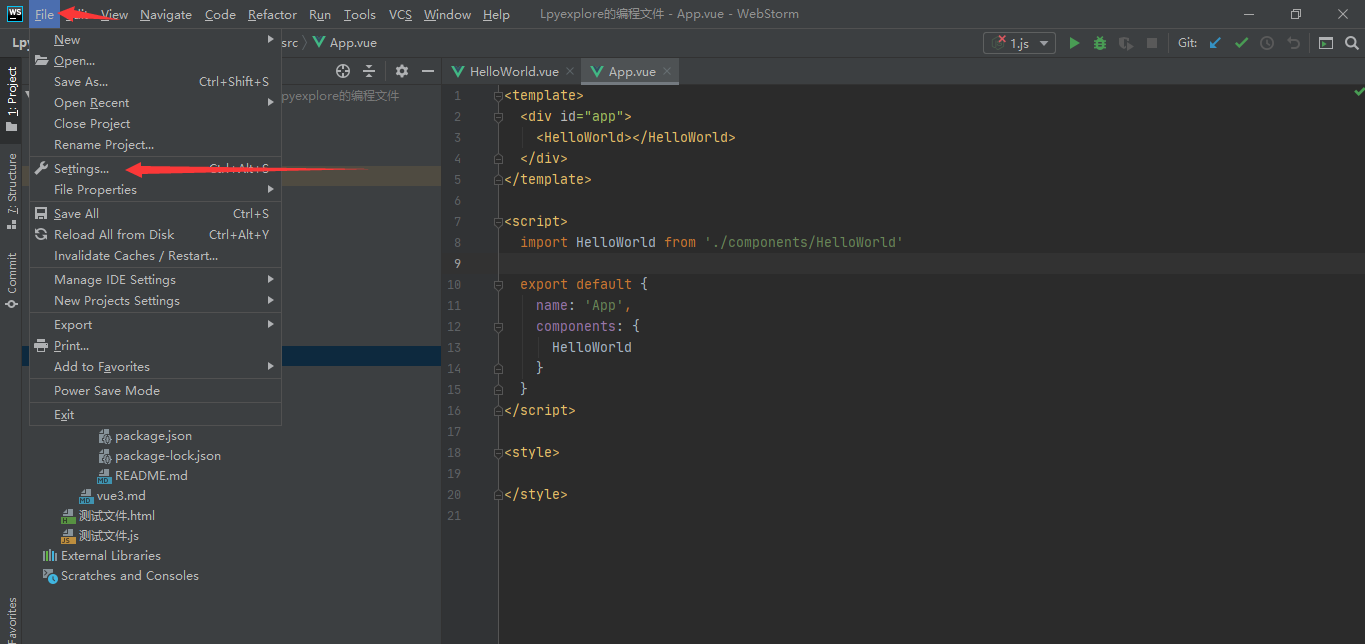Run the 1.js configuration with play button
The height and width of the screenshot is (644, 1365).
coord(1074,43)
